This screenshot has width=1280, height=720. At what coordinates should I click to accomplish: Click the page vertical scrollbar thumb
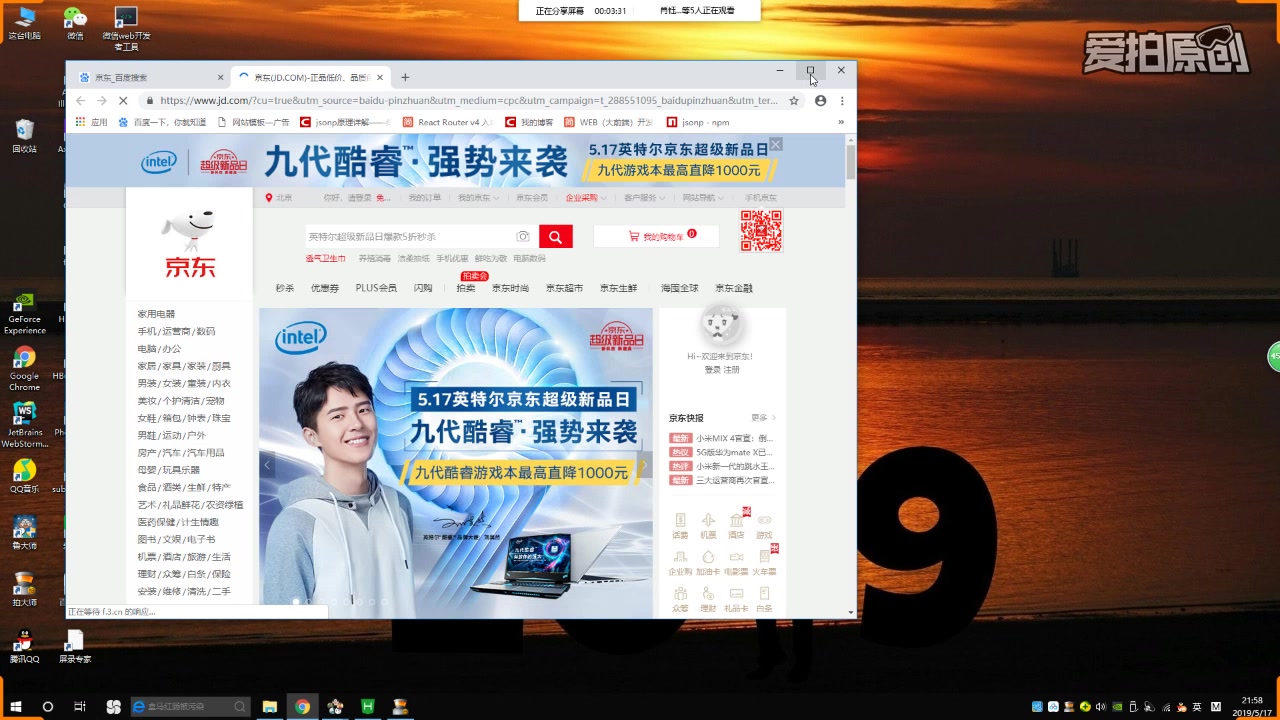point(851,162)
